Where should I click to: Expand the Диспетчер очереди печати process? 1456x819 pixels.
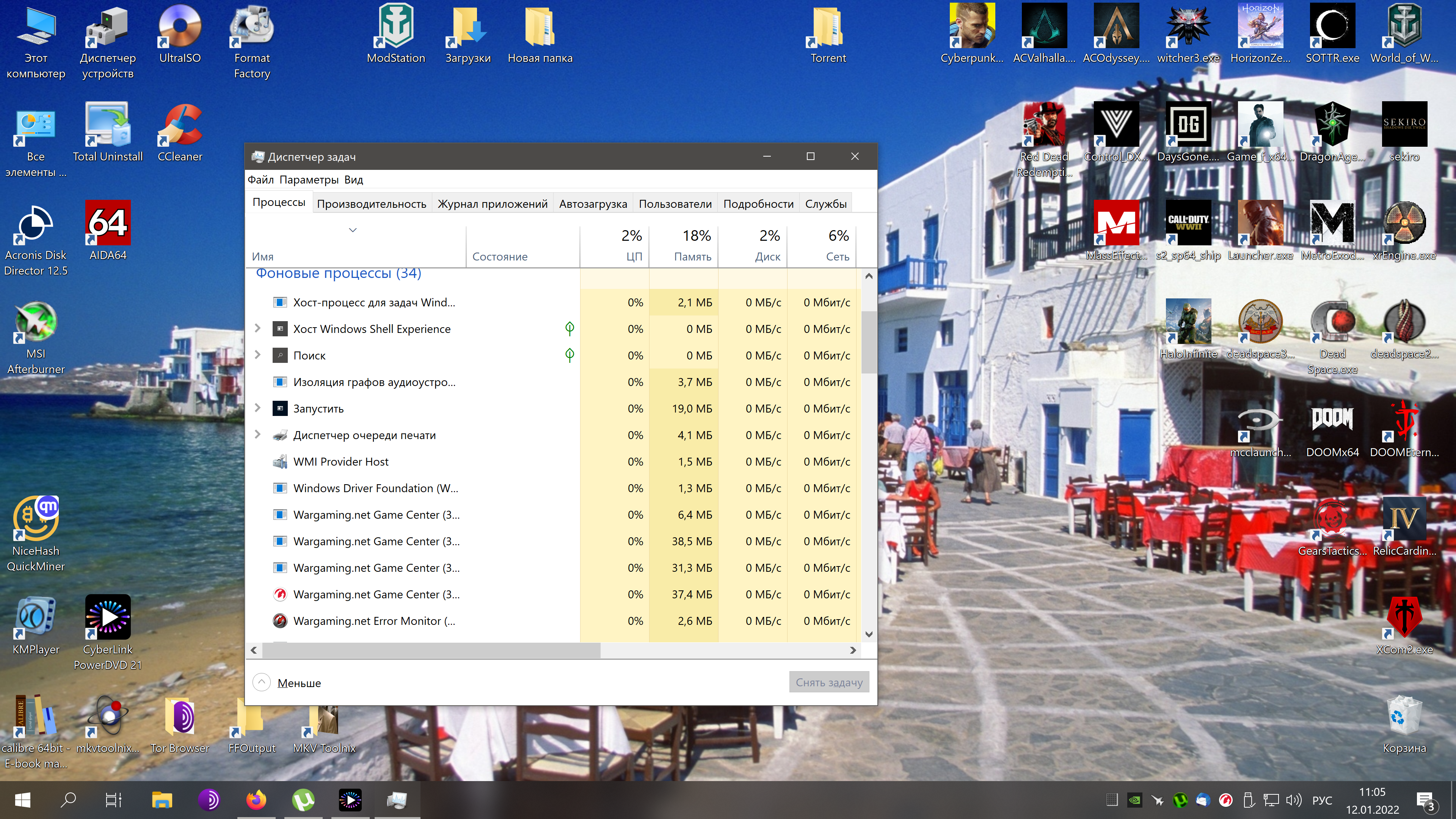[x=258, y=435]
